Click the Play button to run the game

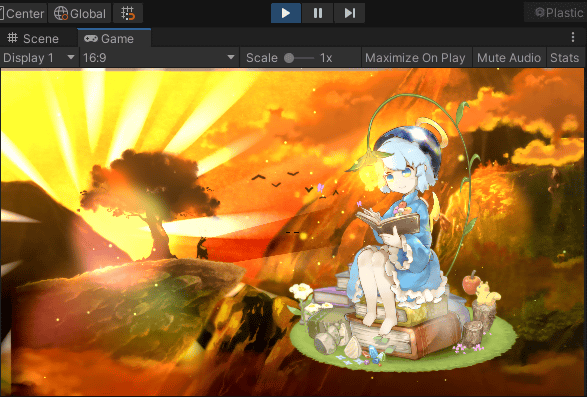(x=286, y=13)
